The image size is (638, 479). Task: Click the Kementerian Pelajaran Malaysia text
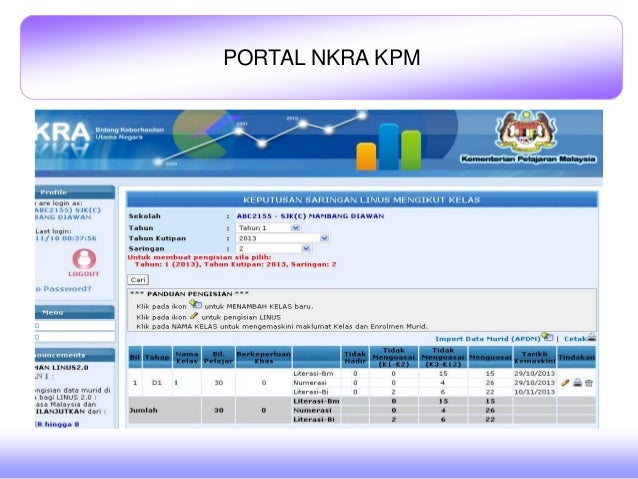[x=528, y=159]
